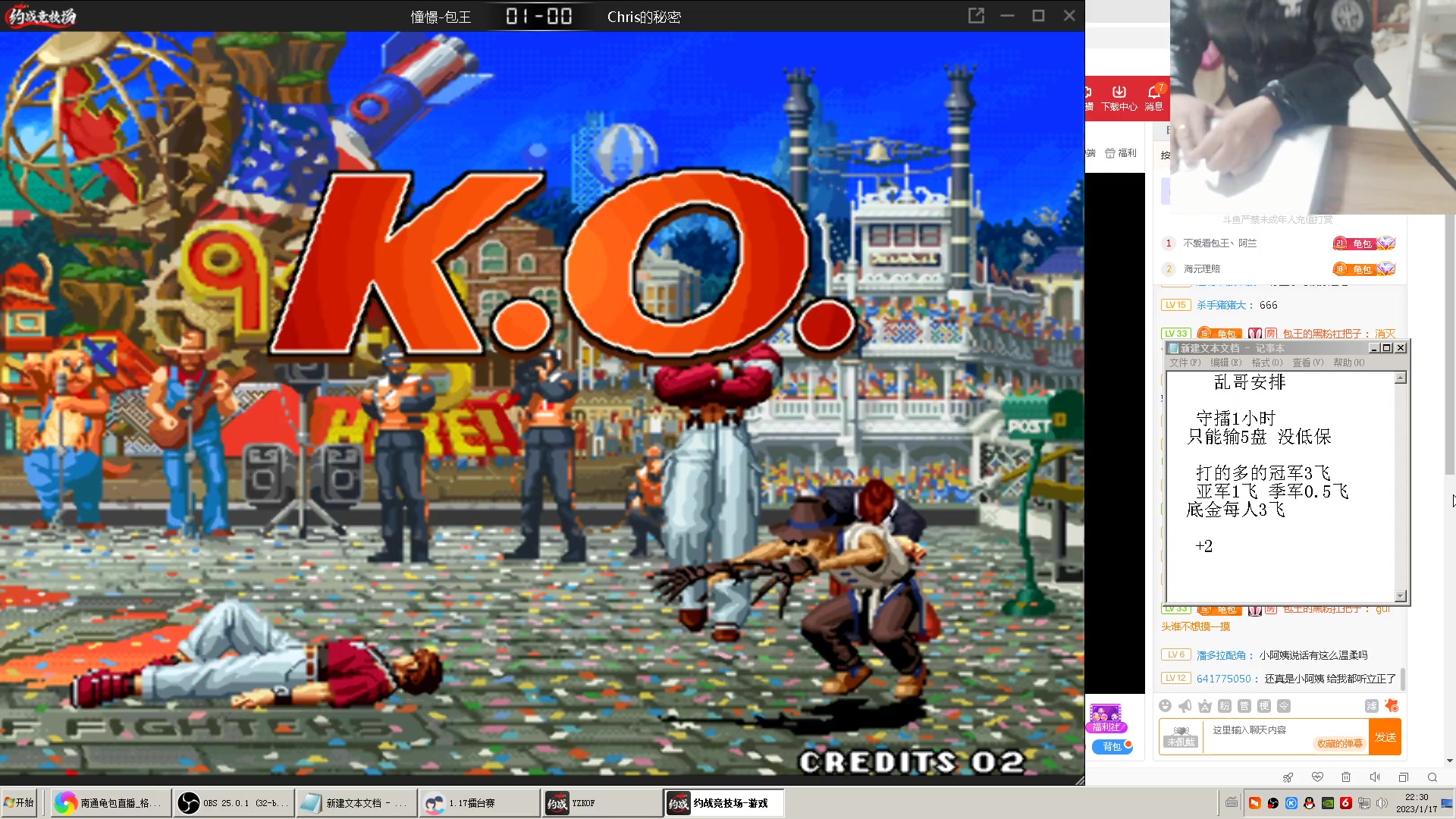
Task: Open the 福利社 welfare club icon
Action: [1106, 718]
